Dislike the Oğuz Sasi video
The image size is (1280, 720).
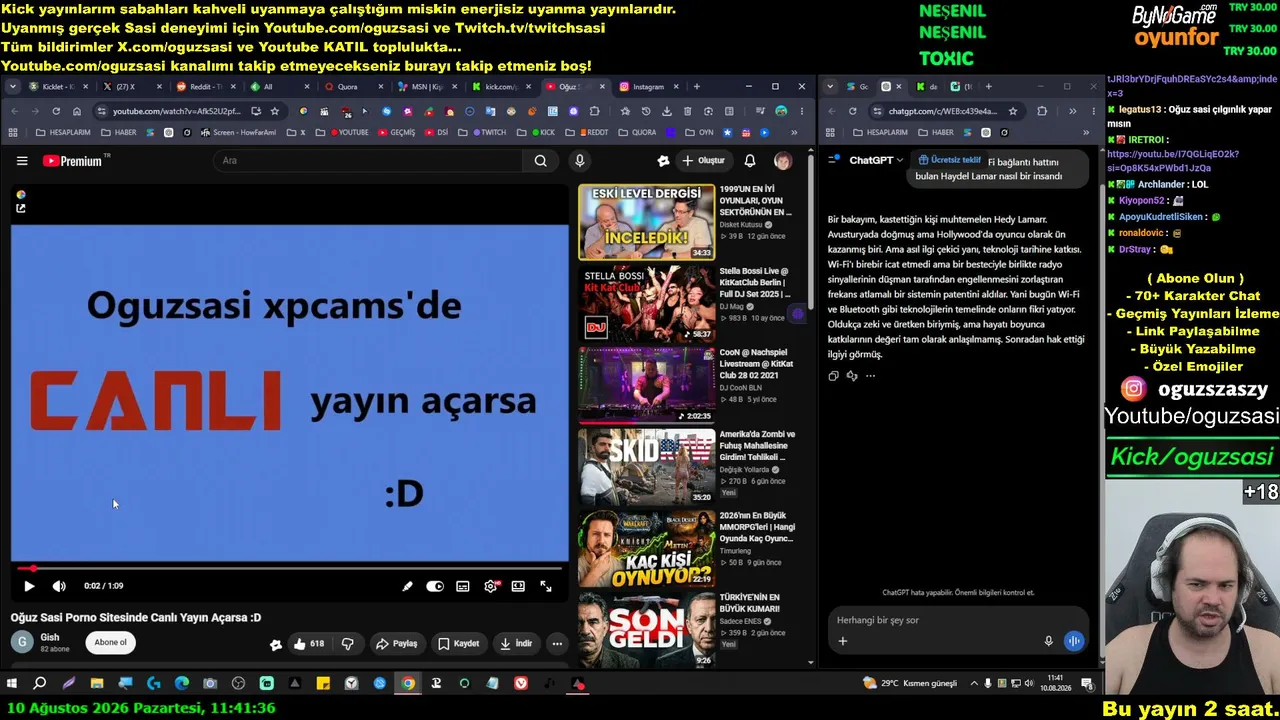348,644
